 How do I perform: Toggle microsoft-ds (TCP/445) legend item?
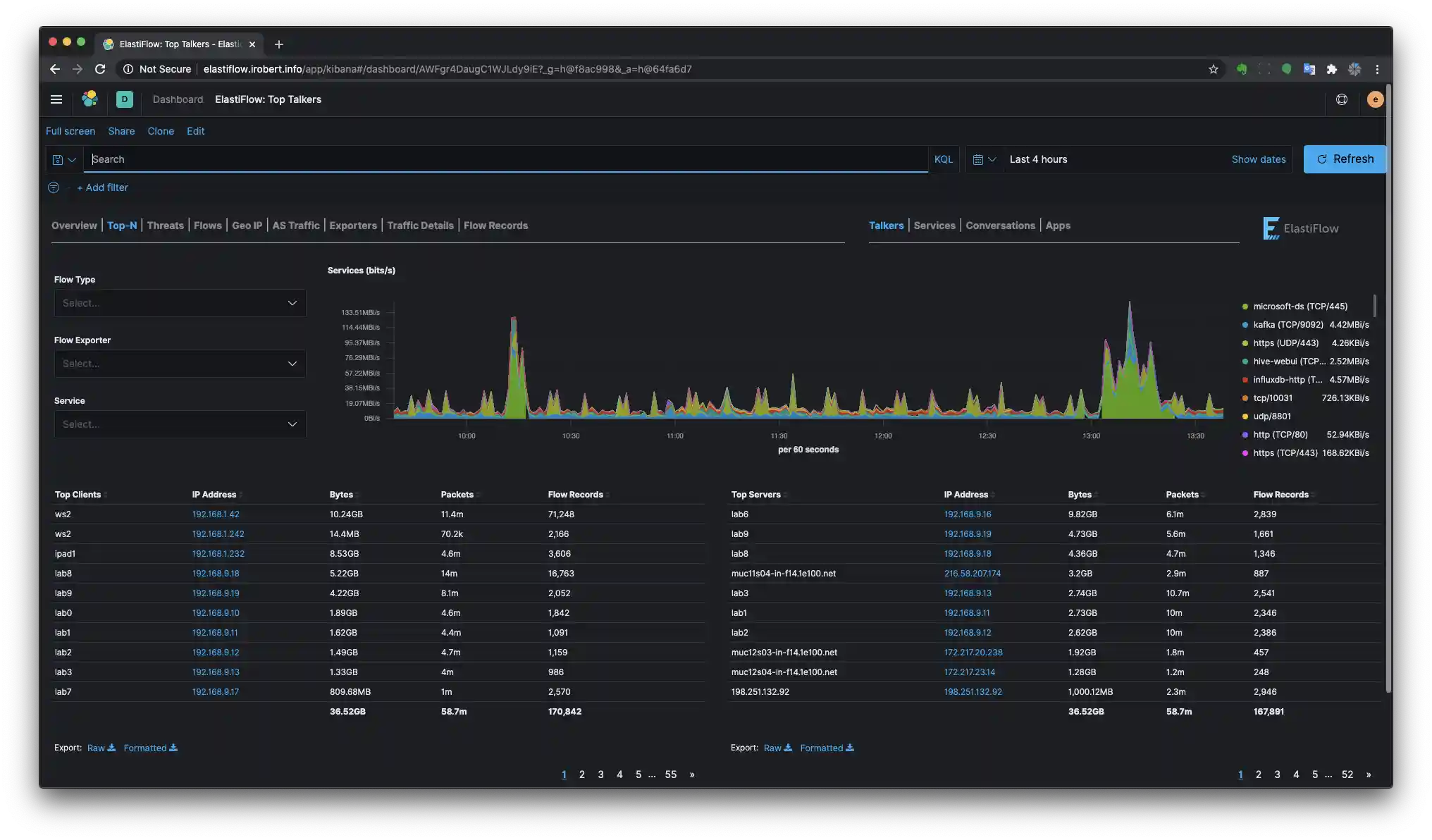[x=1300, y=307]
